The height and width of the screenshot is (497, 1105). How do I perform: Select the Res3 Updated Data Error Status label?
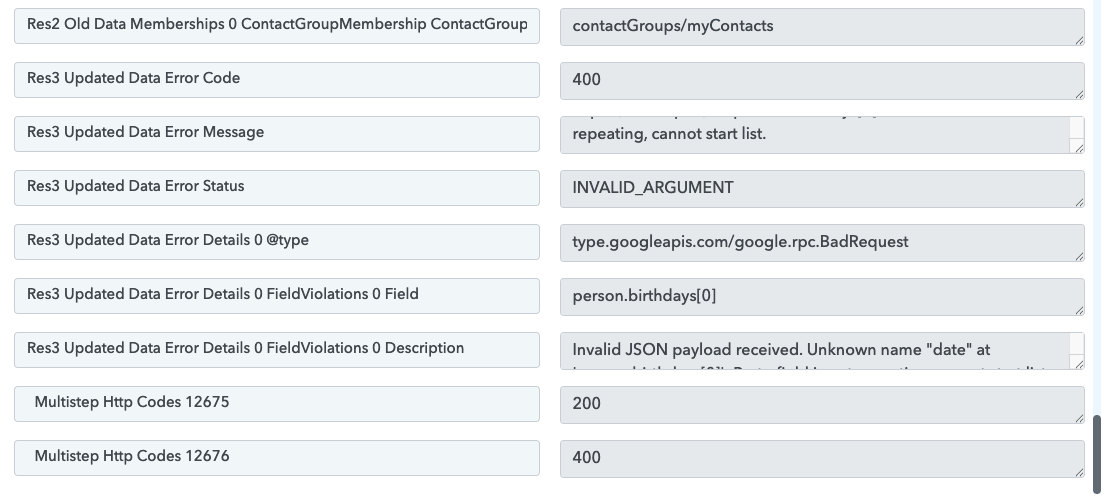coord(276,188)
